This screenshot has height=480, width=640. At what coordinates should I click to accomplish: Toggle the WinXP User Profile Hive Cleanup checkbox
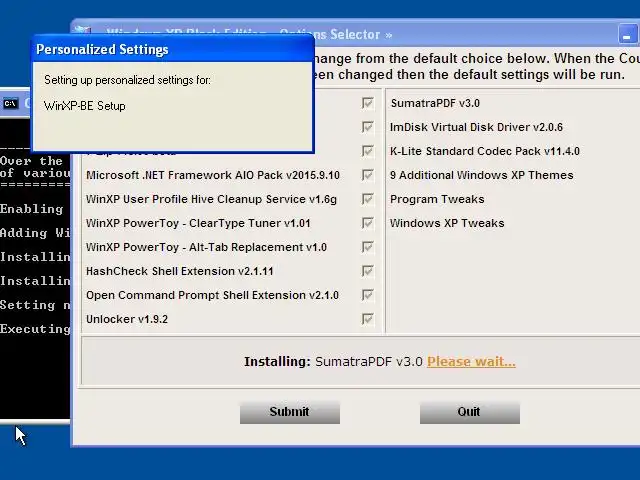click(x=367, y=199)
